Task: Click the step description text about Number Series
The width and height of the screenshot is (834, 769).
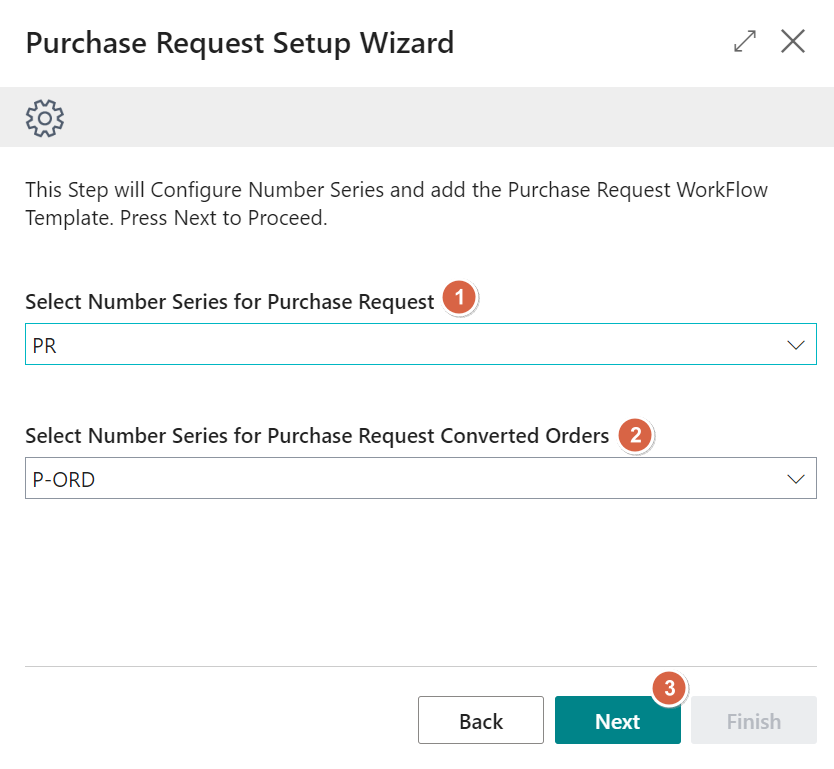Action: [x=397, y=204]
